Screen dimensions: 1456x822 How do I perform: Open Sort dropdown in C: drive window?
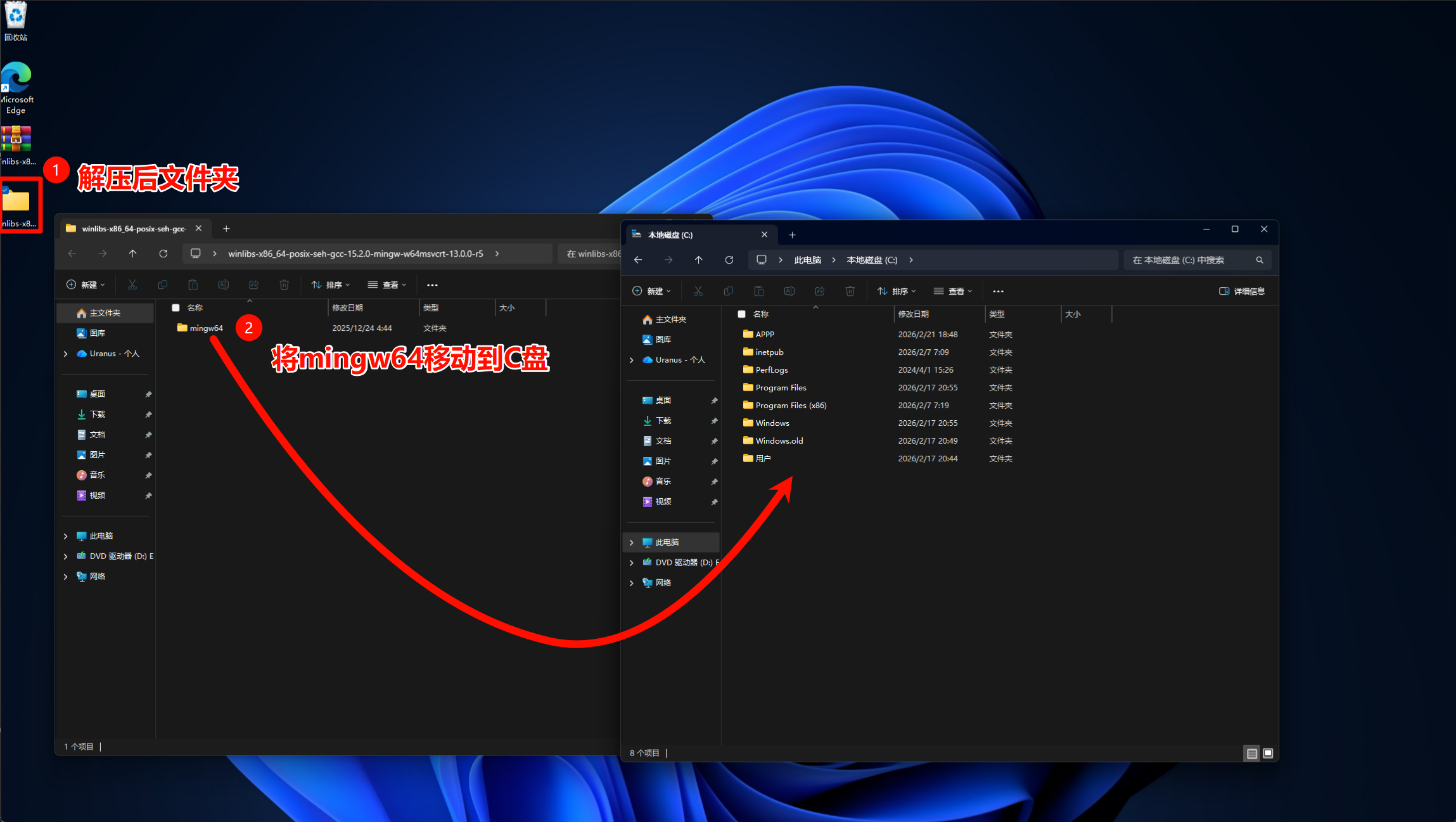click(x=896, y=291)
